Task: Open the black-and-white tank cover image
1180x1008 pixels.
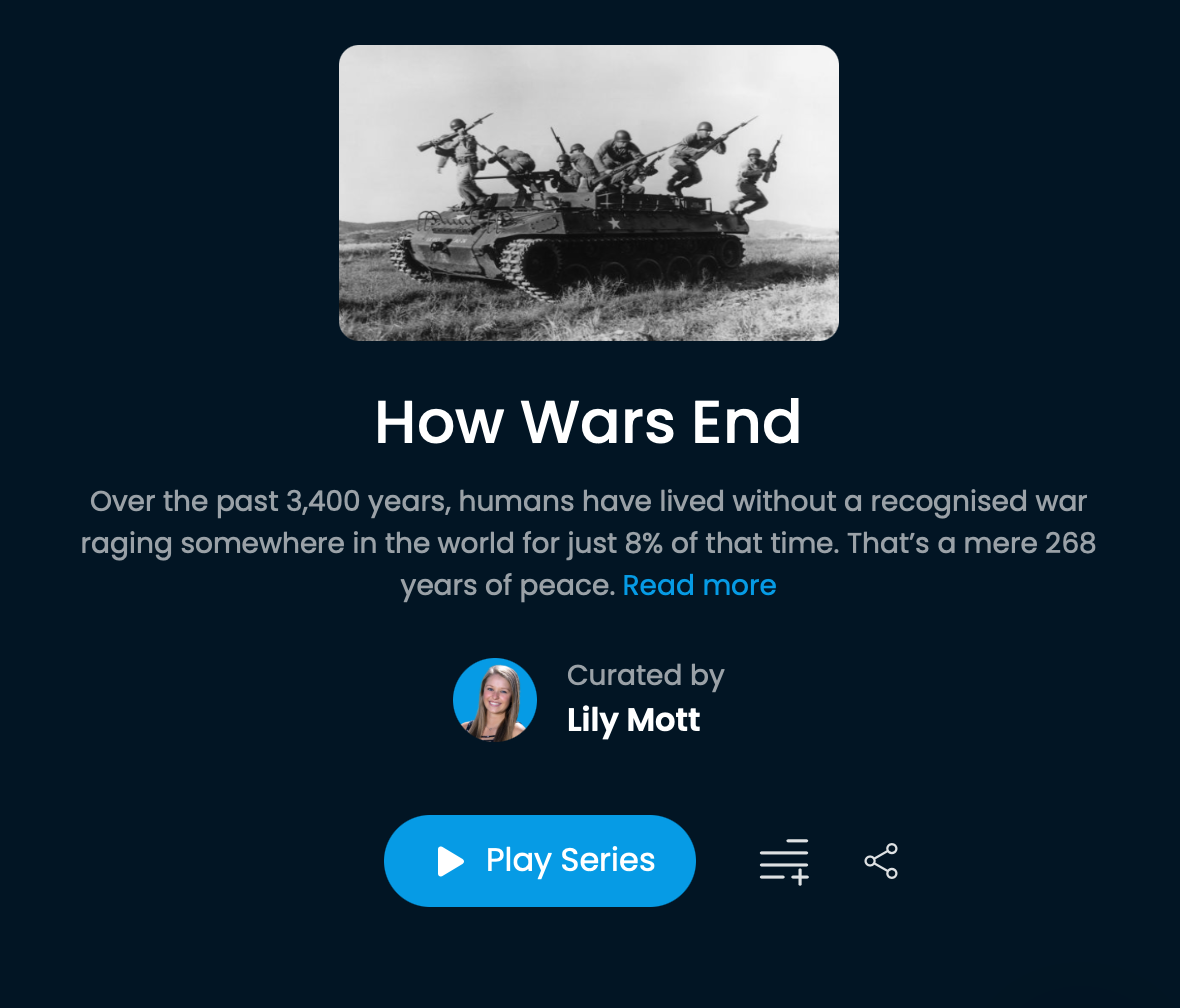Action: [x=588, y=193]
